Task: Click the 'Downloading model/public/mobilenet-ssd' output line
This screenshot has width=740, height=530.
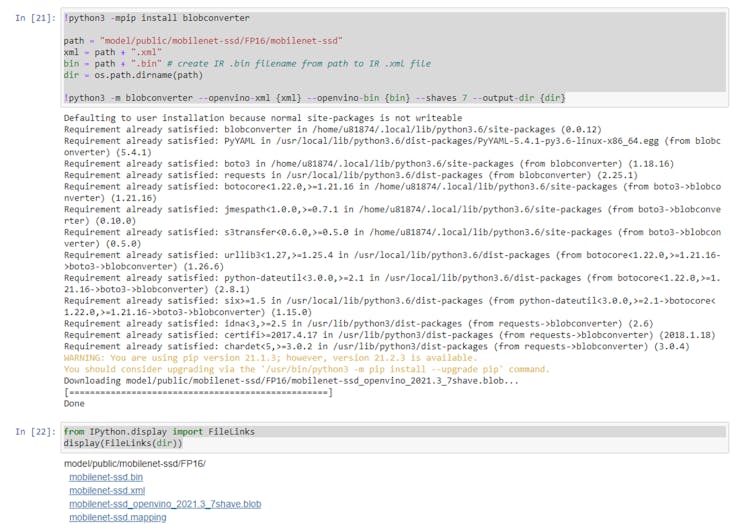Action: click(291, 380)
